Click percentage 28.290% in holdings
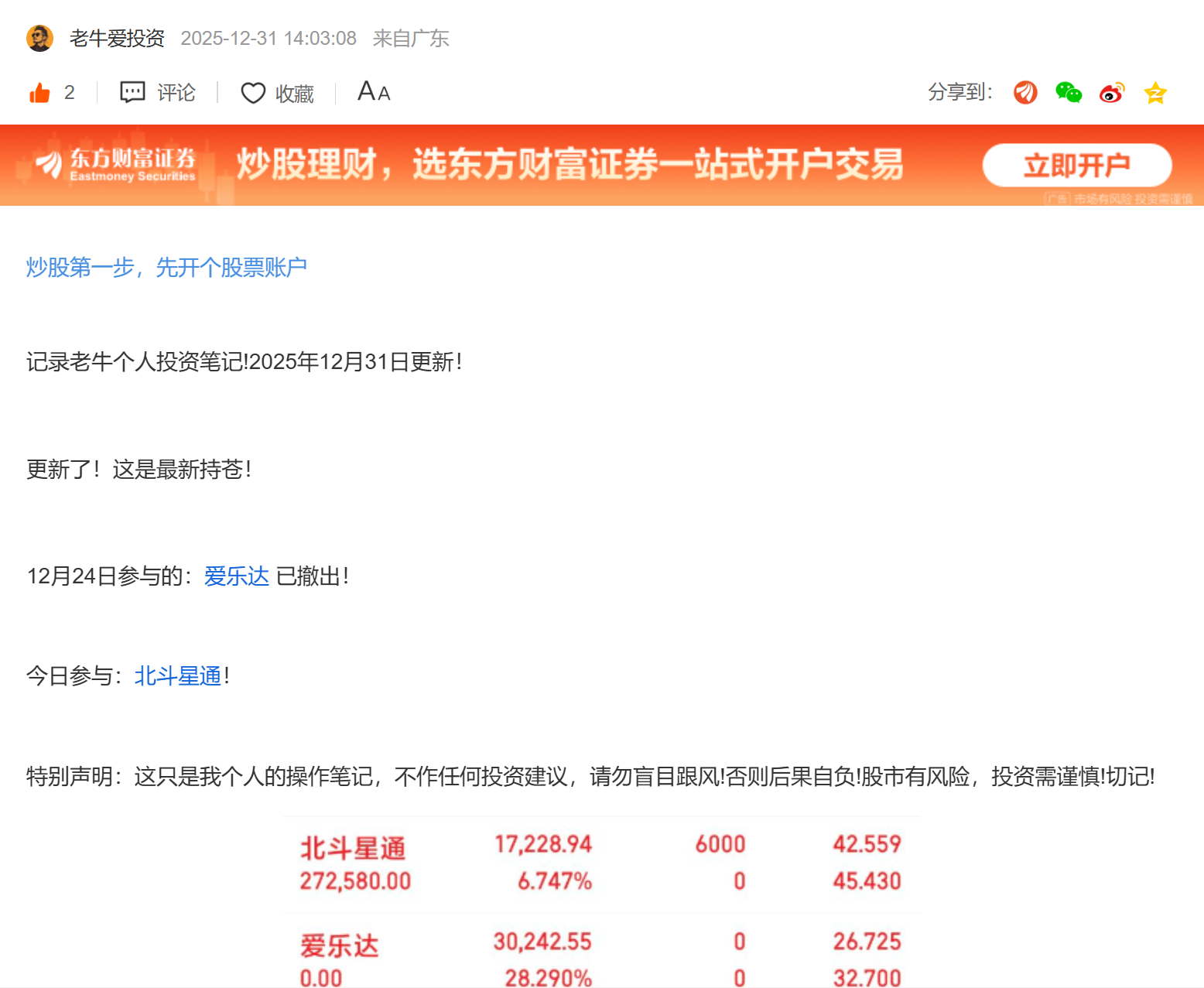This screenshot has width=1204, height=988. point(549,978)
